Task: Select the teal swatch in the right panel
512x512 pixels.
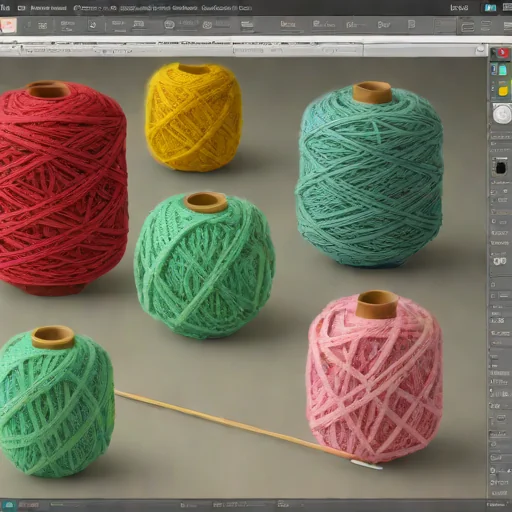Action: (503, 70)
